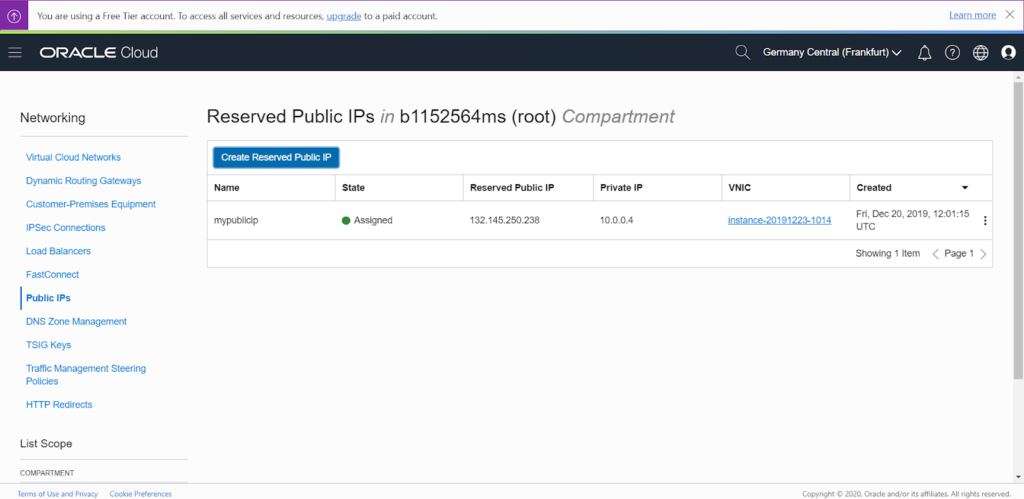Click the Create Reserved Public IP button
Viewport: 1024px width, 499px height.
(x=276, y=157)
